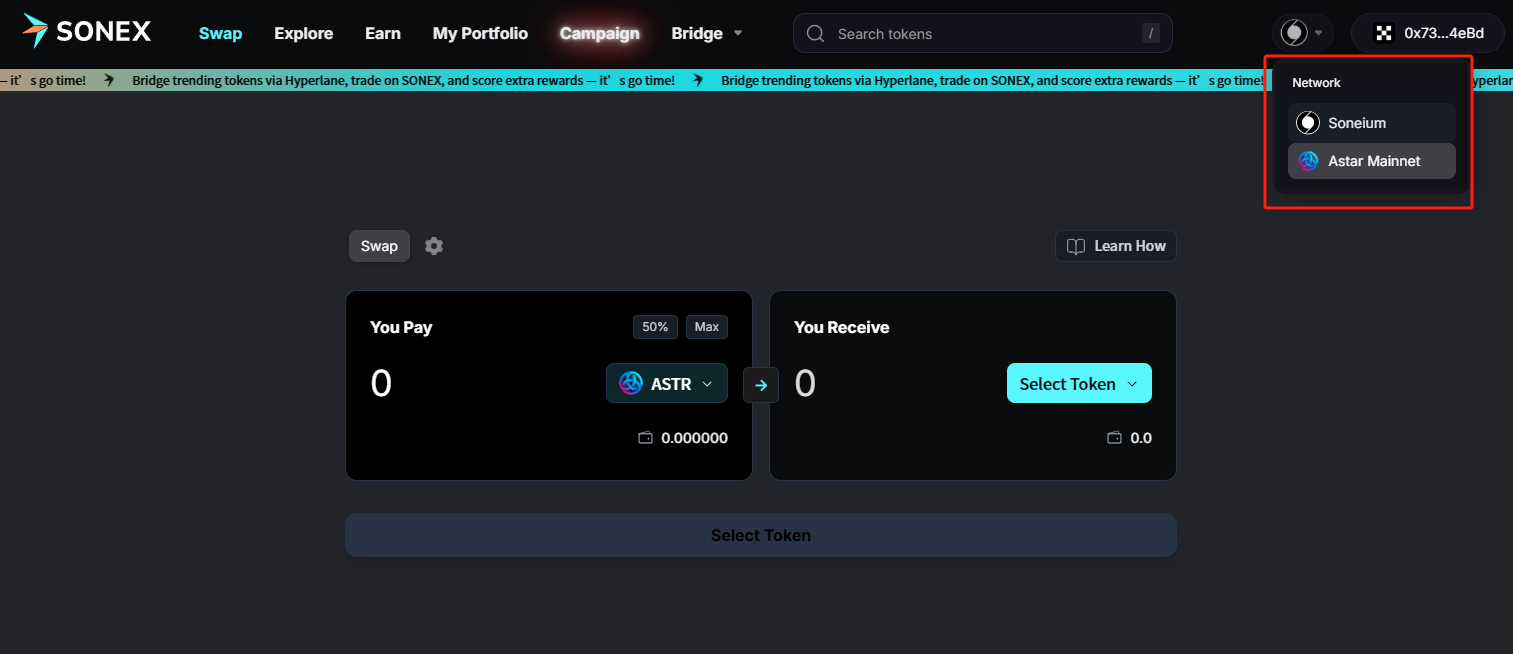Click the Max amount button

707,327
